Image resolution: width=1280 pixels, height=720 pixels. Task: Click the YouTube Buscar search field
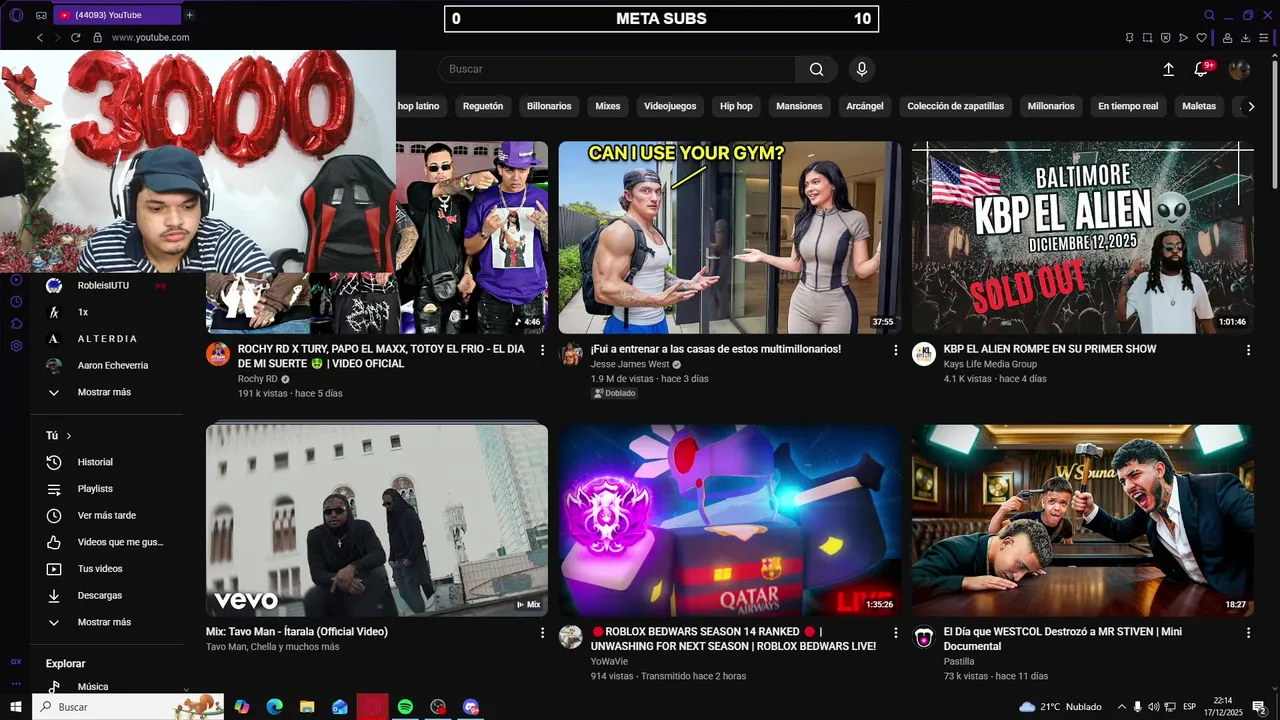coord(617,69)
